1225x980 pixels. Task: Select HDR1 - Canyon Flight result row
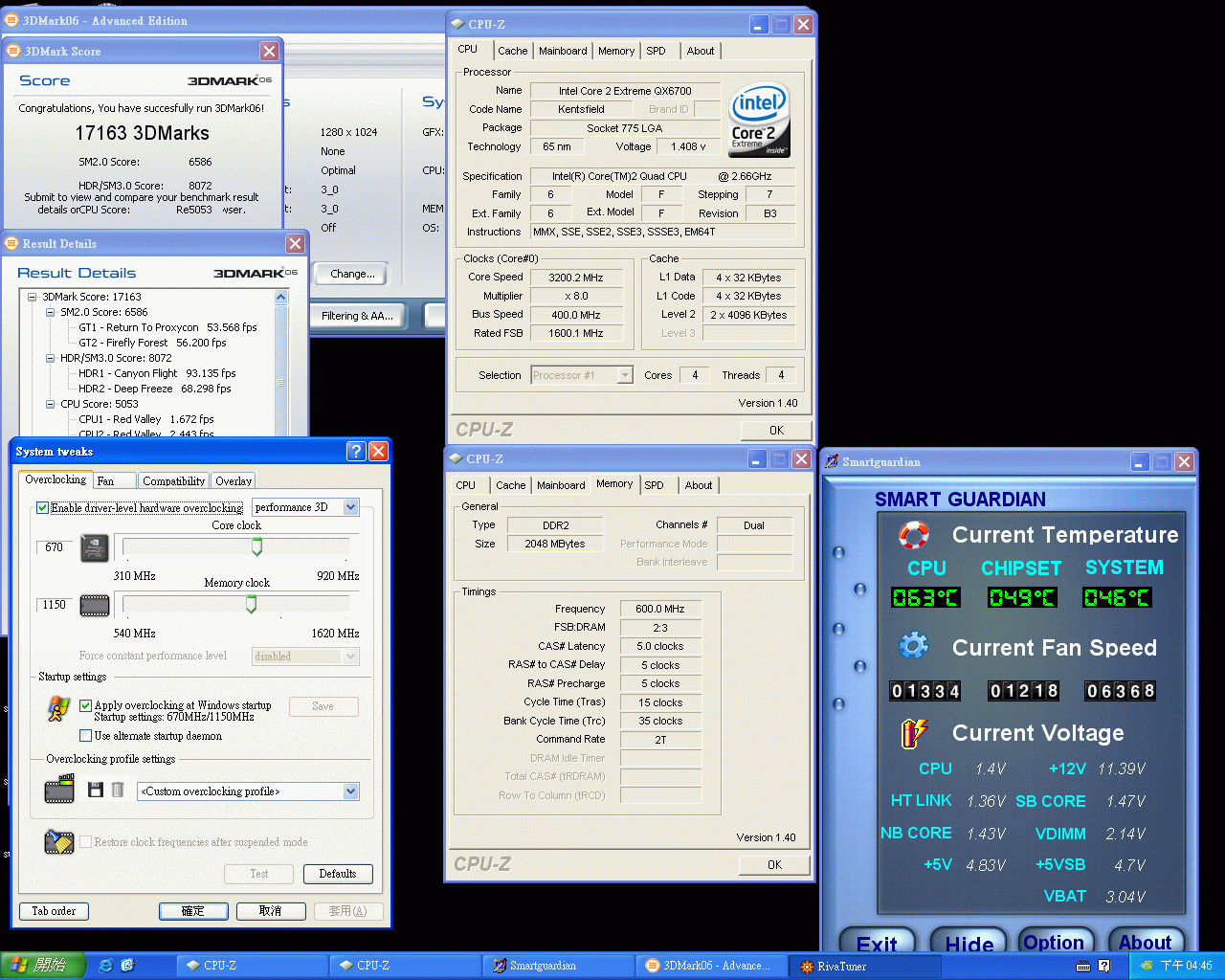(x=157, y=373)
